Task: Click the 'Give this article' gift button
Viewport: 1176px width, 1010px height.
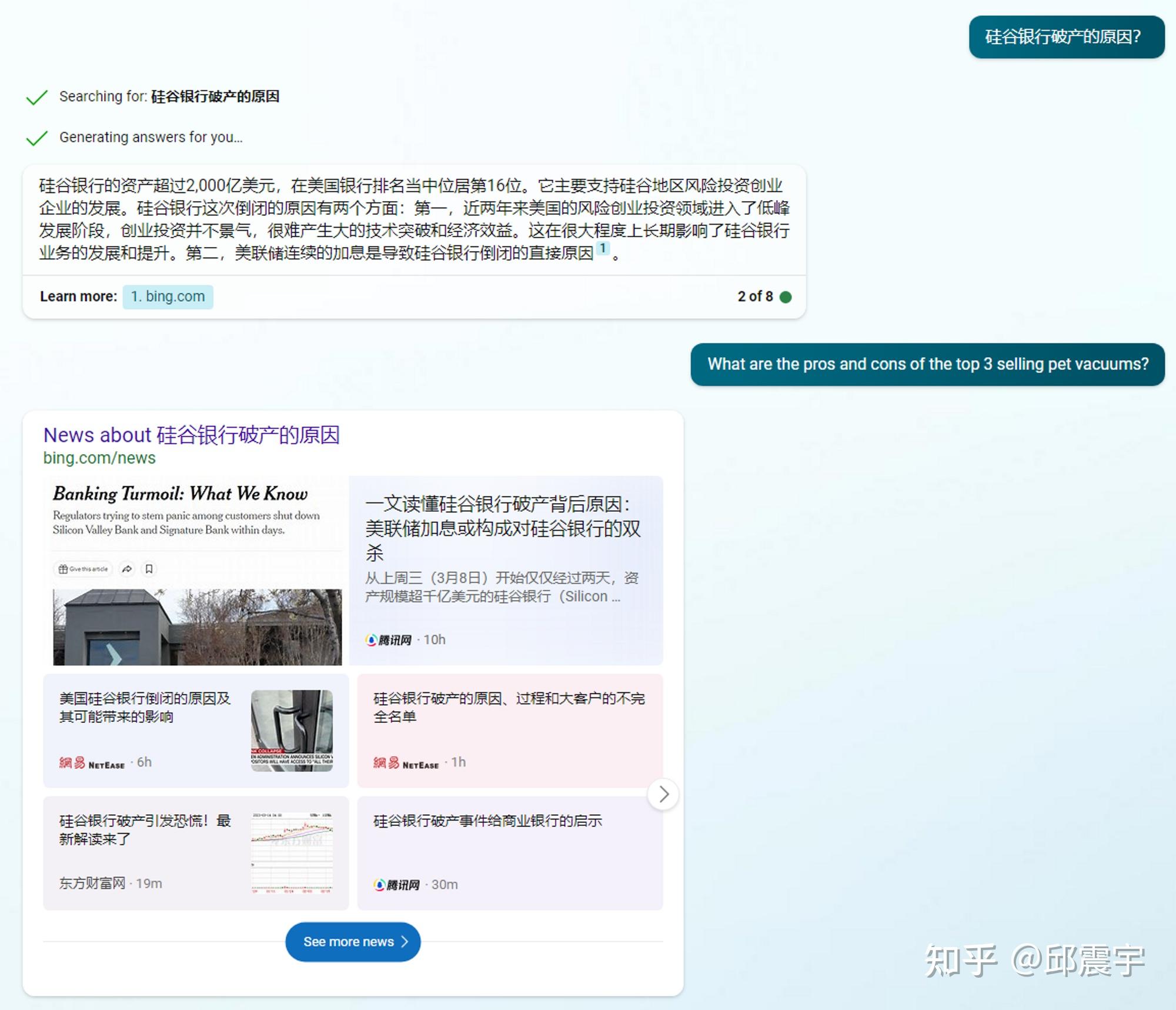Action: click(83, 569)
